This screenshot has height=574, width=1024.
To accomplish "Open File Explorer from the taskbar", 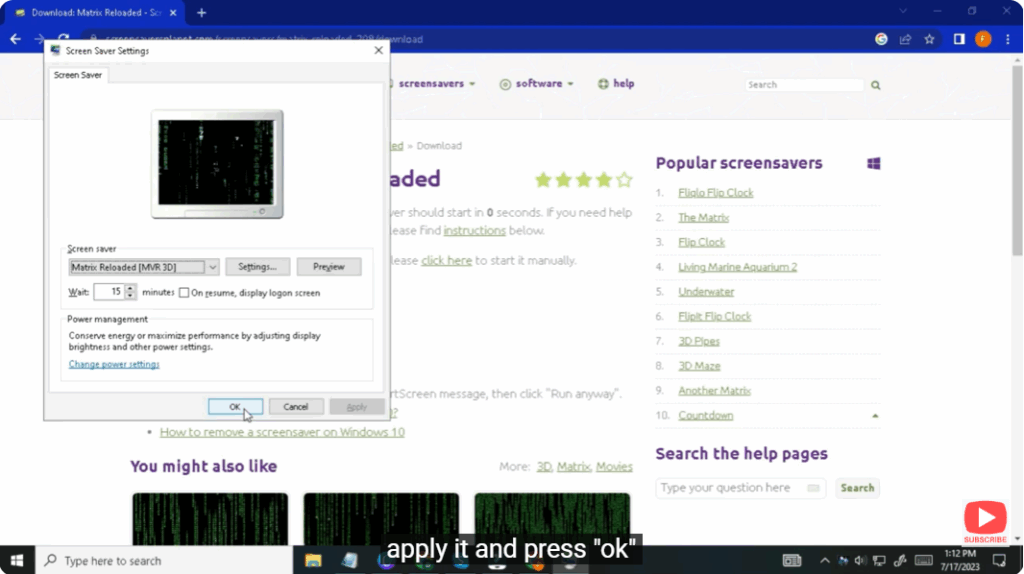I will point(312,560).
